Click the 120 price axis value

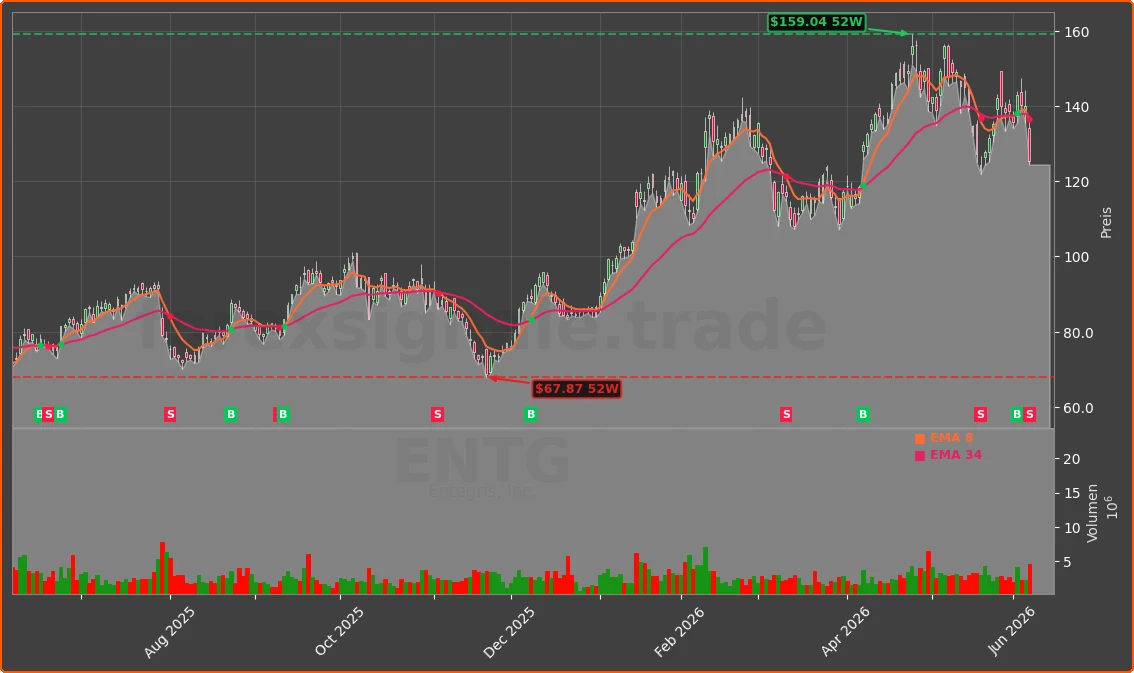[1076, 182]
